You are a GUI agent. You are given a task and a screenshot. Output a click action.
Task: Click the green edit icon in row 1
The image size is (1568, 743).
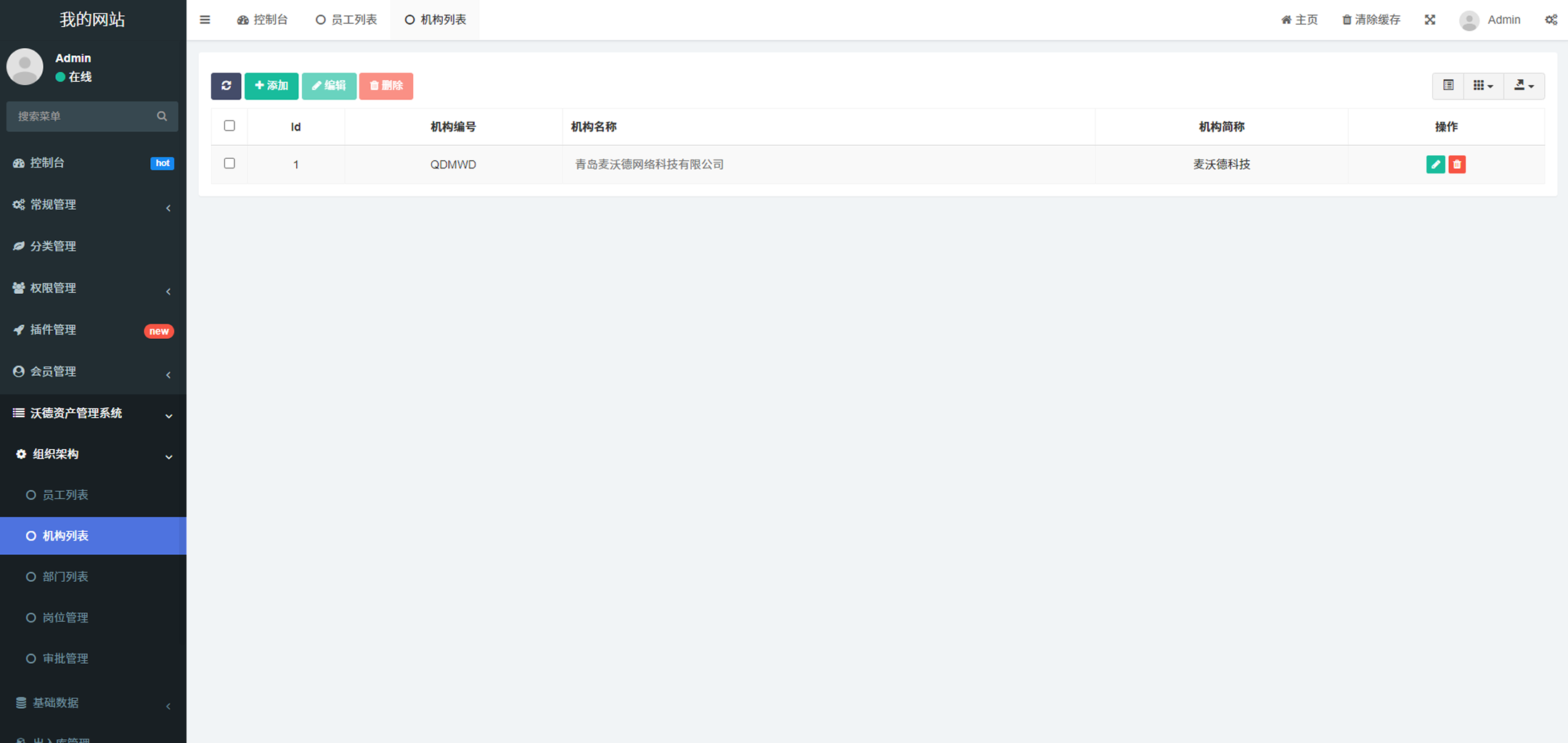click(x=1435, y=165)
